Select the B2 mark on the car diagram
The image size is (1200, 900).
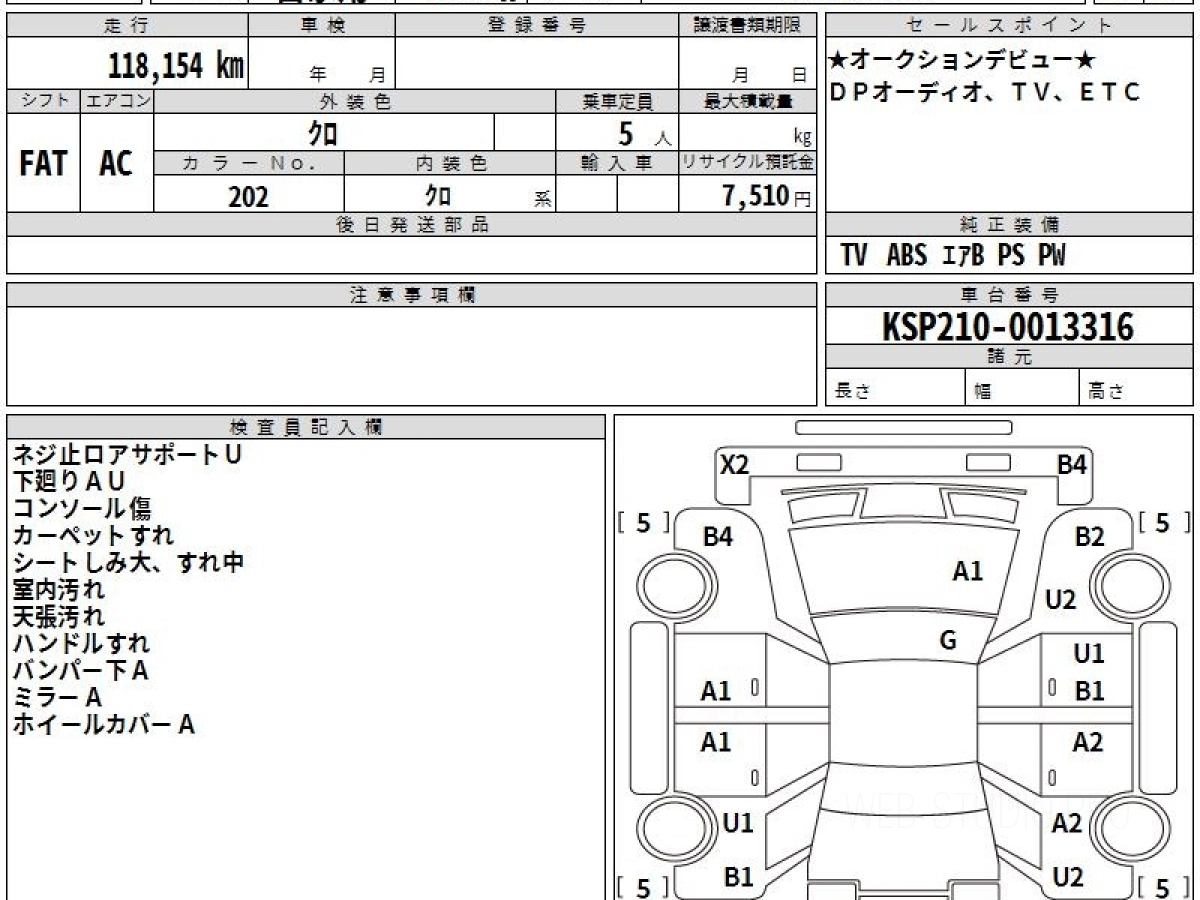coord(1089,537)
